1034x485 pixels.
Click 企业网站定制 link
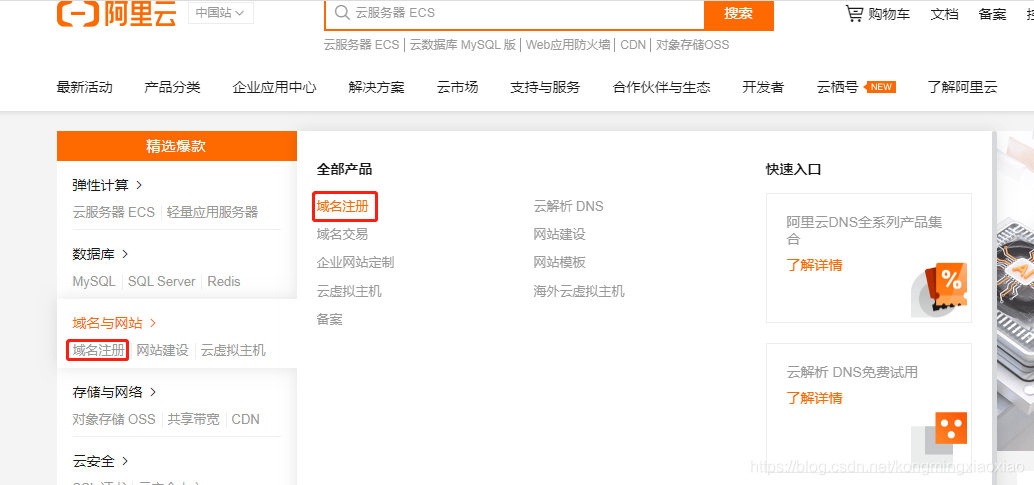click(355, 263)
